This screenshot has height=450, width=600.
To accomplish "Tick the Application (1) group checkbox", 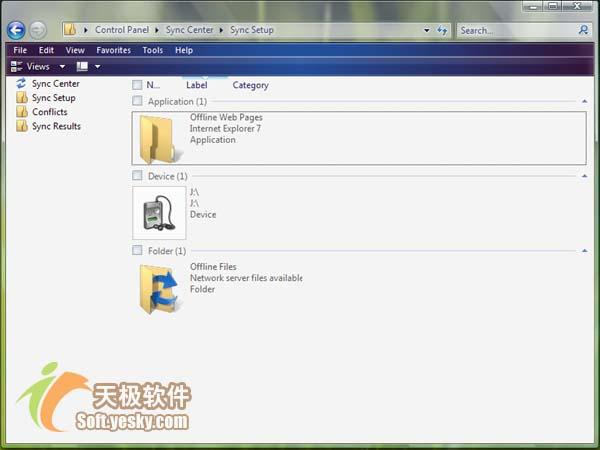I will 137,101.
